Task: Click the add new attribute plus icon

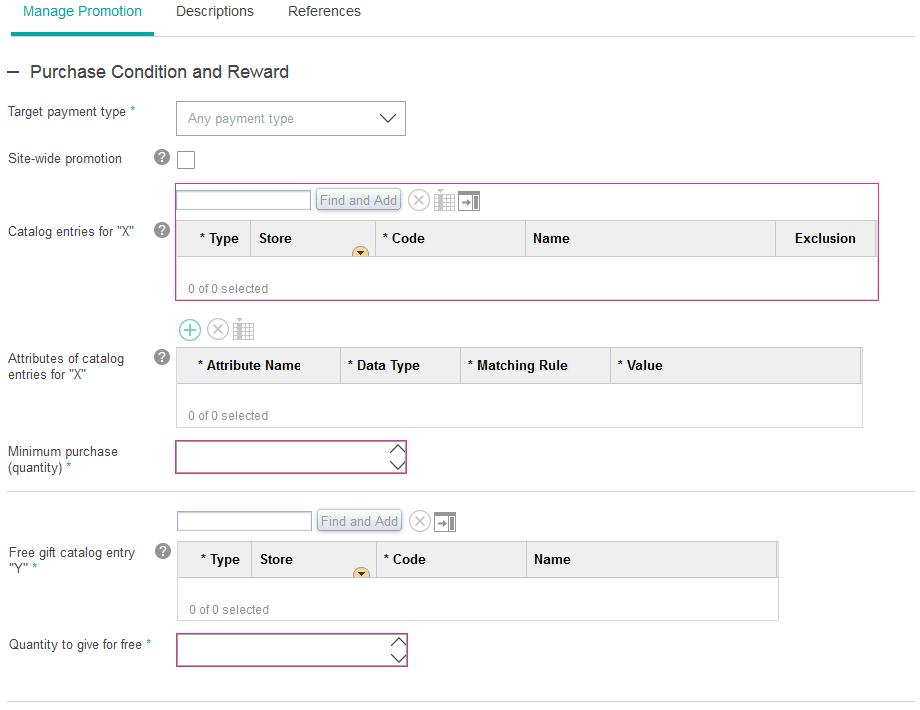Action: [x=190, y=330]
